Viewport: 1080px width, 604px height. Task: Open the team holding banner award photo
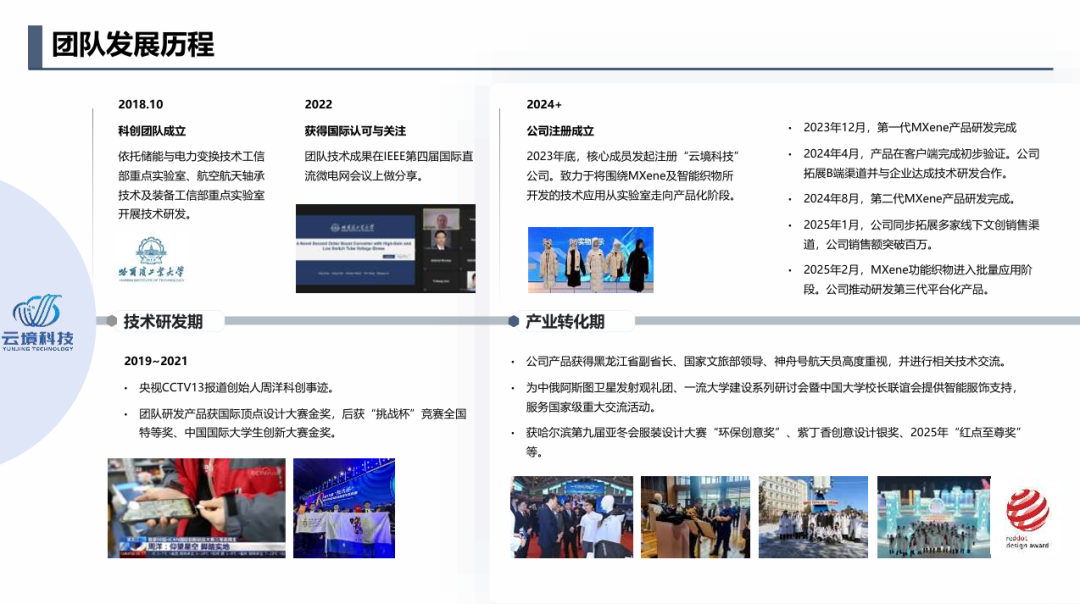pos(344,508)
